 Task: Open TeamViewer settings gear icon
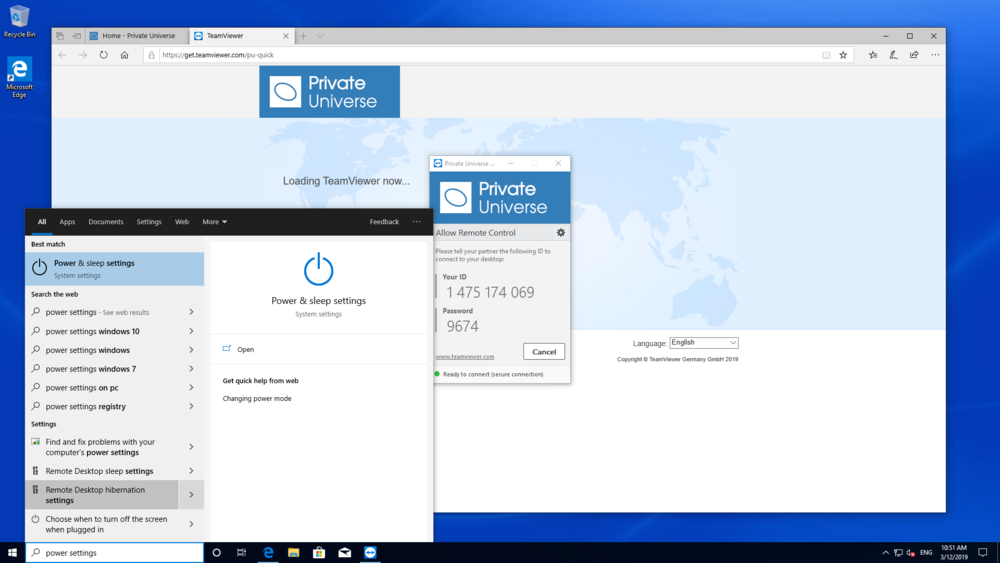coord(560,233)
